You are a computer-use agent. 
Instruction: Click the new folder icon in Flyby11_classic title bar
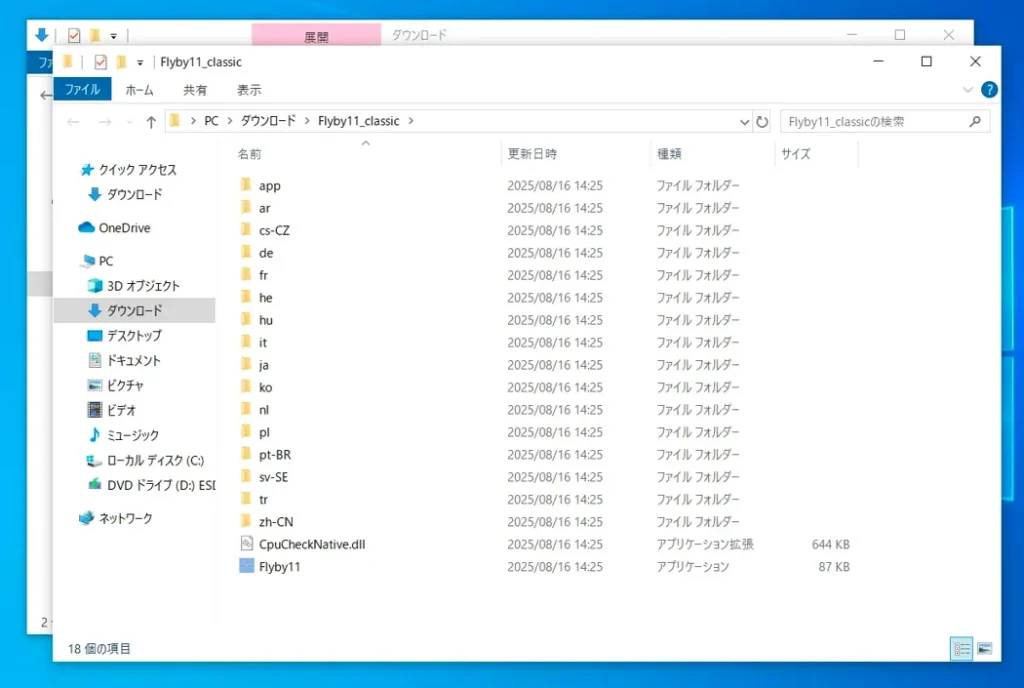tap(121, 62)
